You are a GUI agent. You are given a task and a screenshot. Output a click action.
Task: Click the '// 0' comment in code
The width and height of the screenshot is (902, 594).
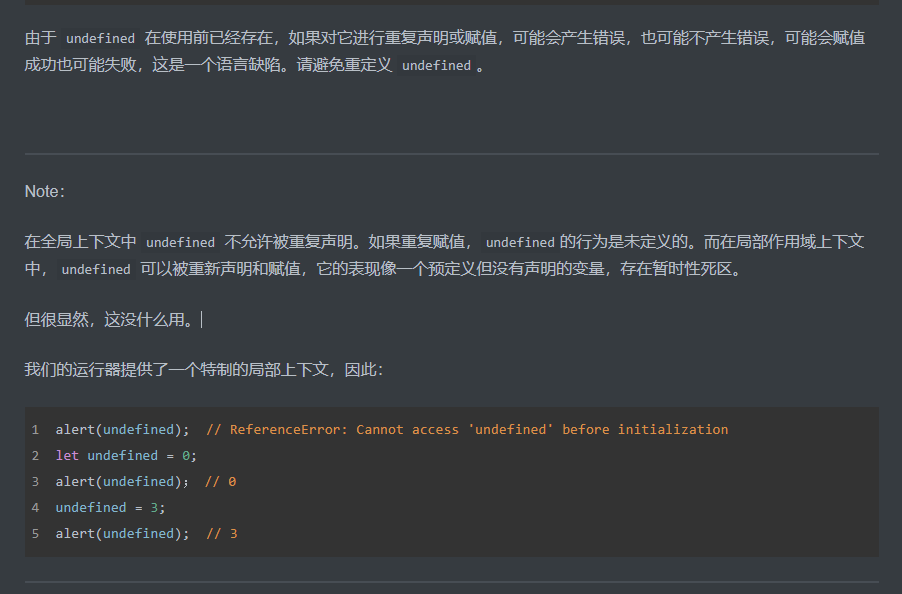[x=221, y=481]
